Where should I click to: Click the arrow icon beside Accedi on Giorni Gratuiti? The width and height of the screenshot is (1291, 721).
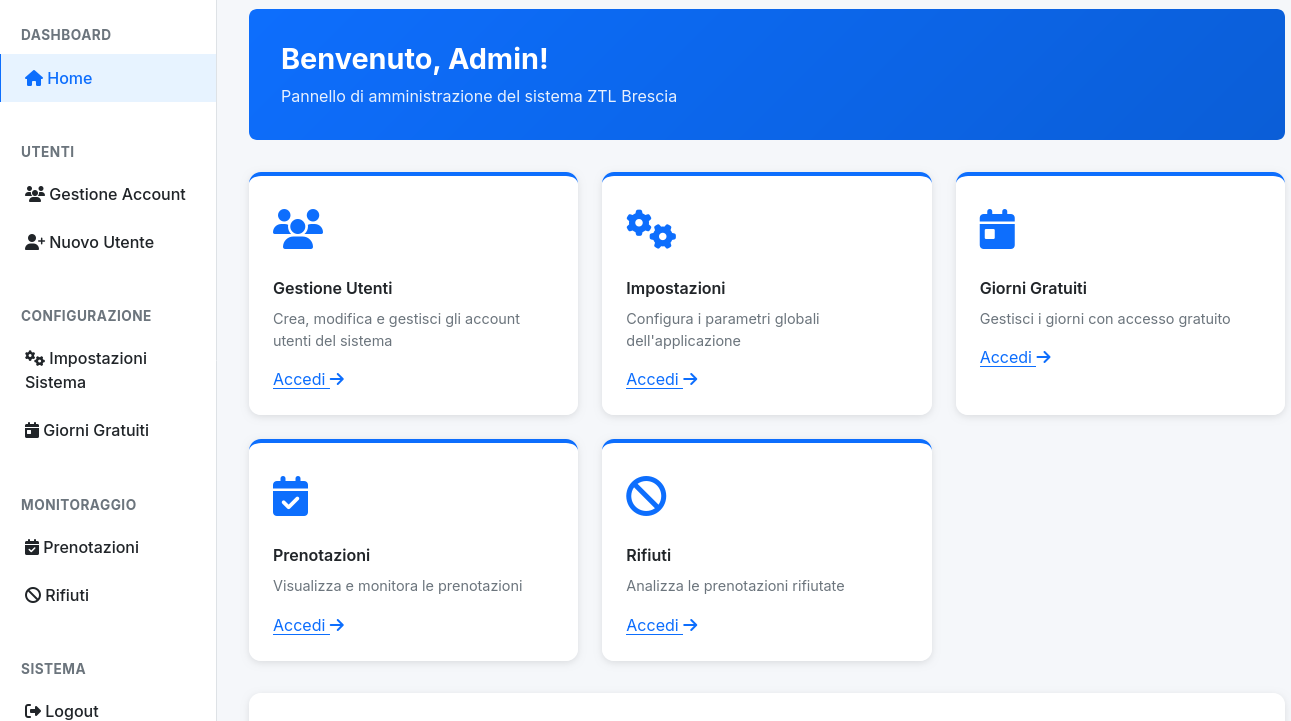point(1044,357)
